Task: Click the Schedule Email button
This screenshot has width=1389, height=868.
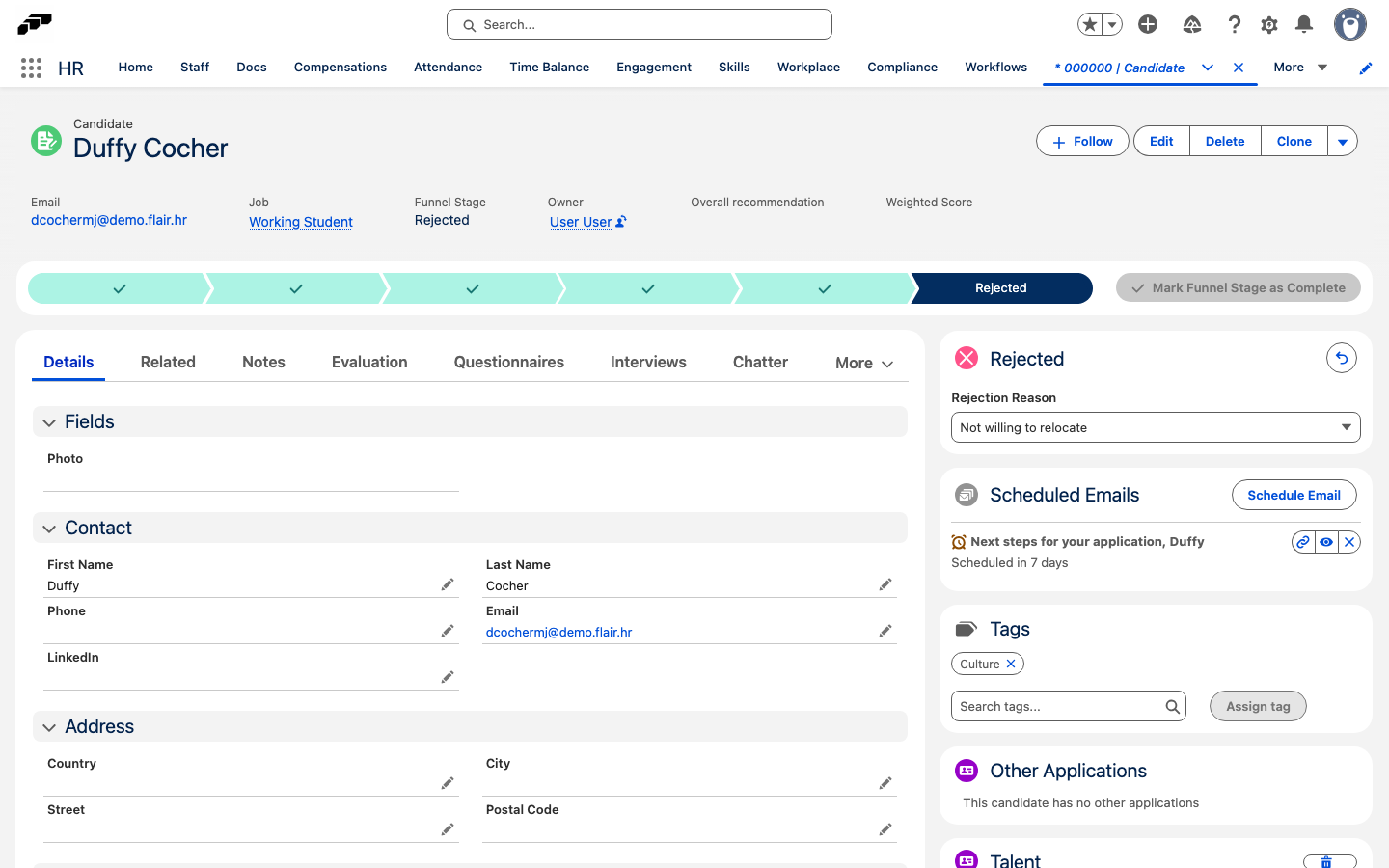Action: click(x=1294, y=495)
